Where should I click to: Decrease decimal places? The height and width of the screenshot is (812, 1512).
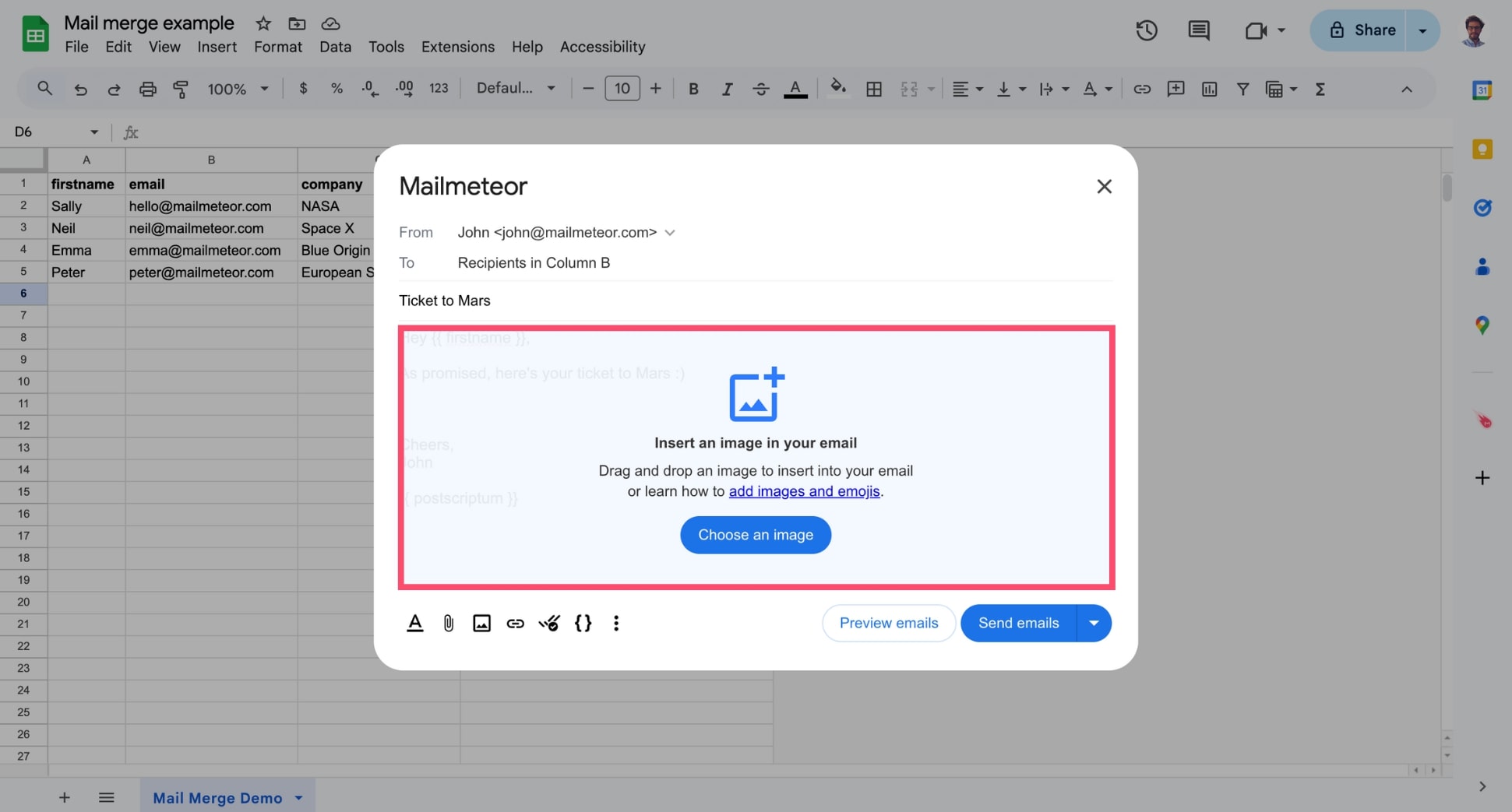tap(370, 89)
